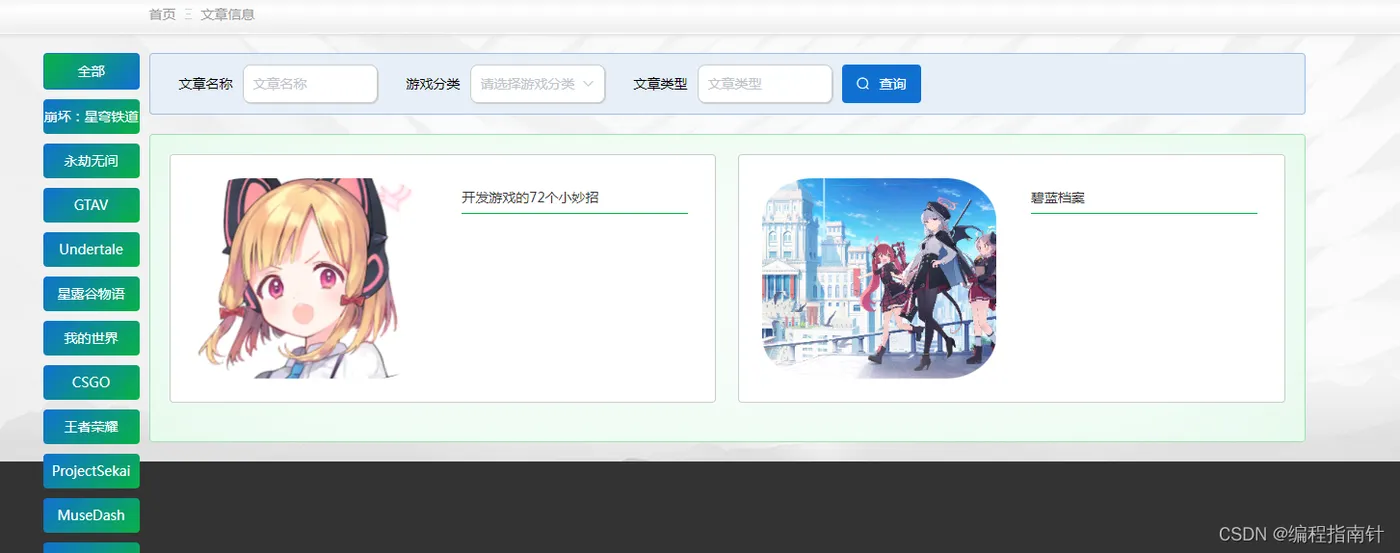Go to 首页 breadcrumb link
The image size is (1400, 553).
pyautogui.click(x=162, y=14)
